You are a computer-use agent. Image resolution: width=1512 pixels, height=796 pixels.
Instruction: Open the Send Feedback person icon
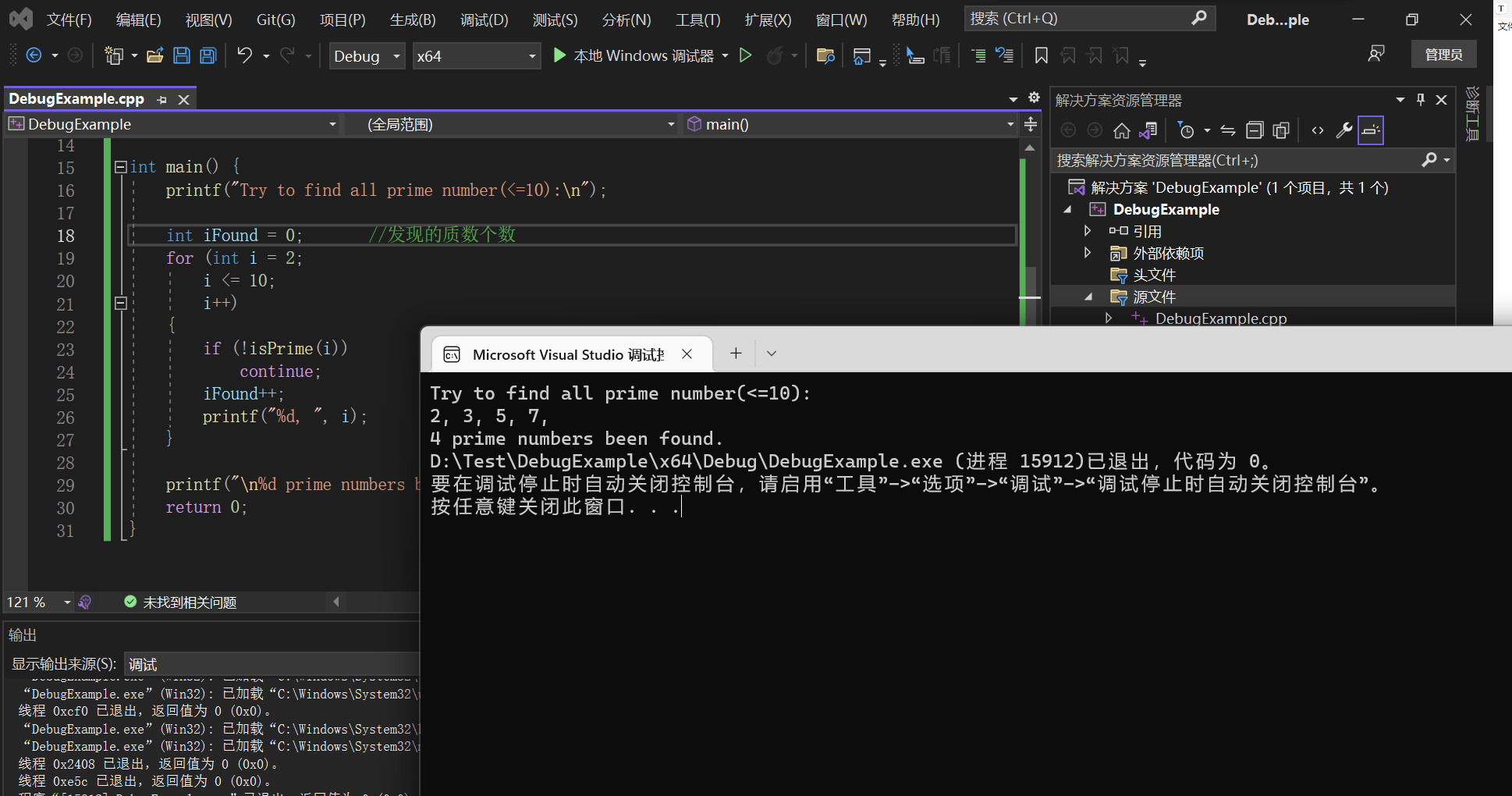tap(1376, 54)
